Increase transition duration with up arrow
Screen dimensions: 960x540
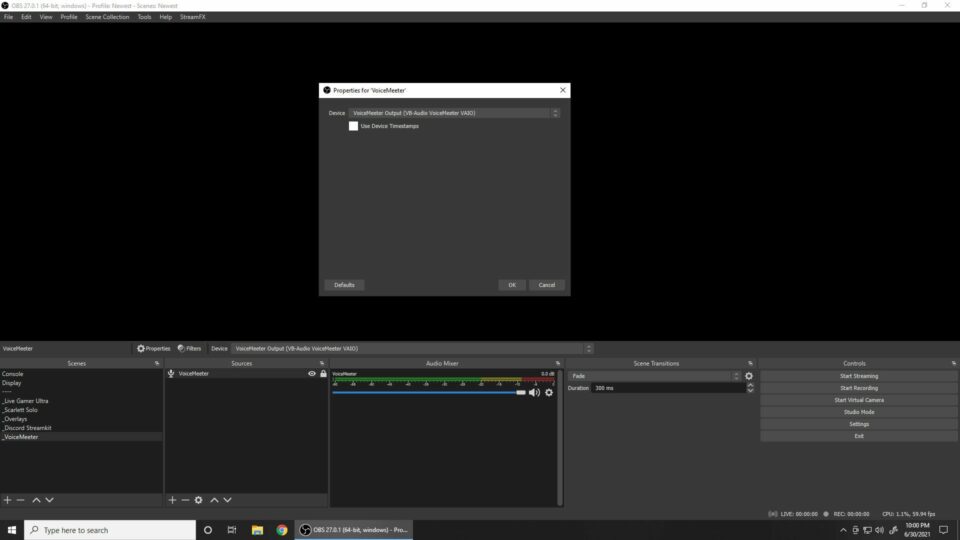coord(750,385)
